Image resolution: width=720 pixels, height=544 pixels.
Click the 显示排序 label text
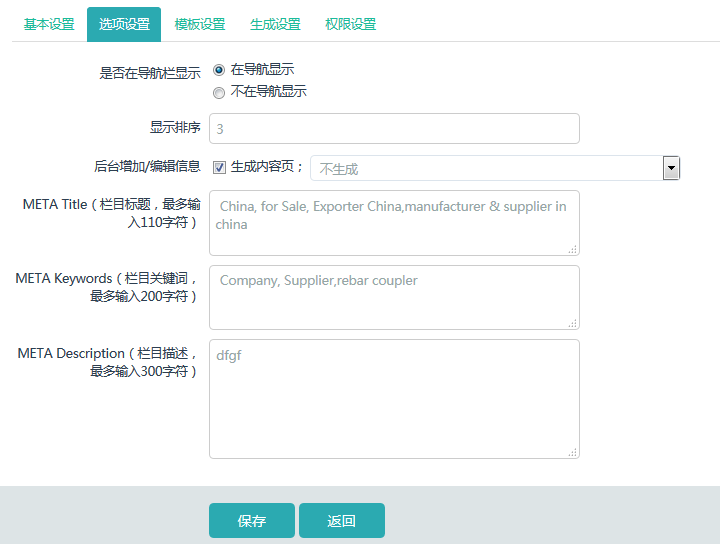175,127
